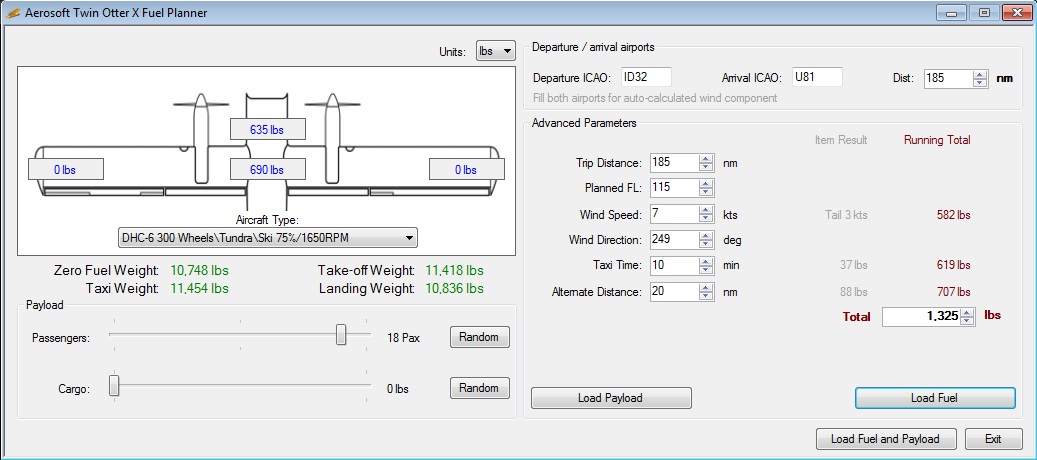Open the Units dropdown
1037x460 pixels.
tap(495, 51)
